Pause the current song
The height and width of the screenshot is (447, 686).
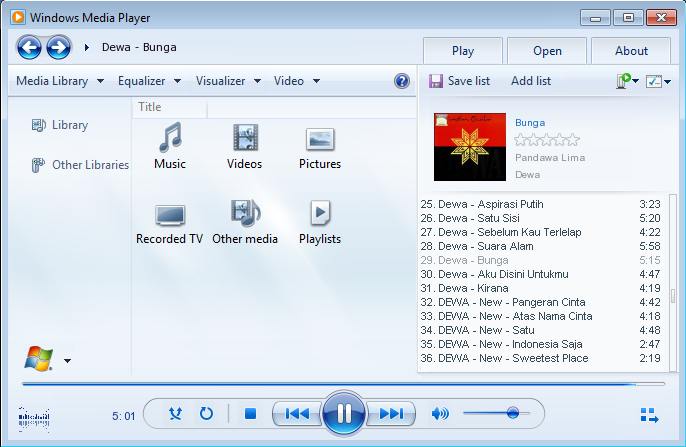pos(344,413)
